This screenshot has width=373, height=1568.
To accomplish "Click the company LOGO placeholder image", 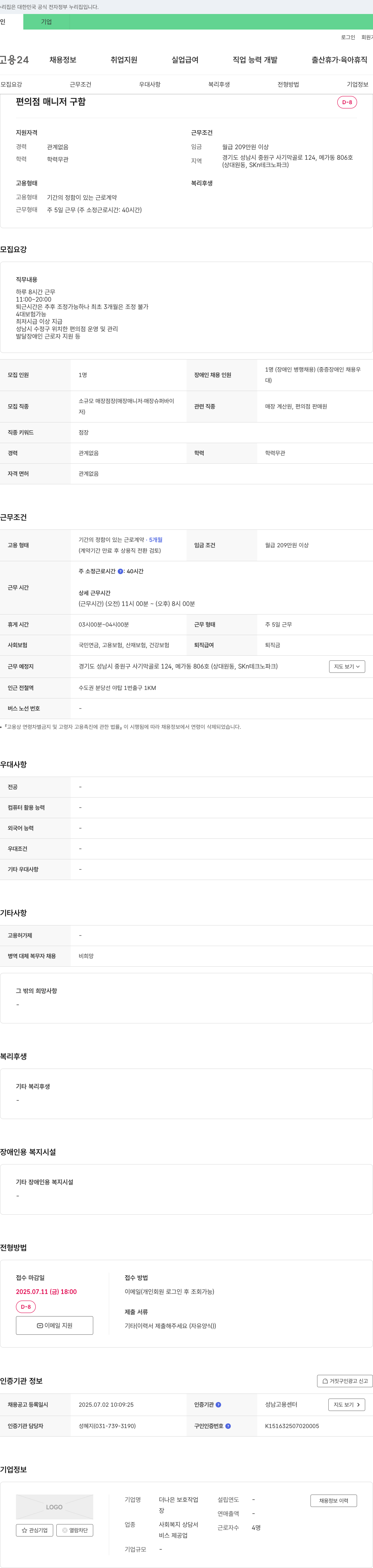I will (54, 1507).
